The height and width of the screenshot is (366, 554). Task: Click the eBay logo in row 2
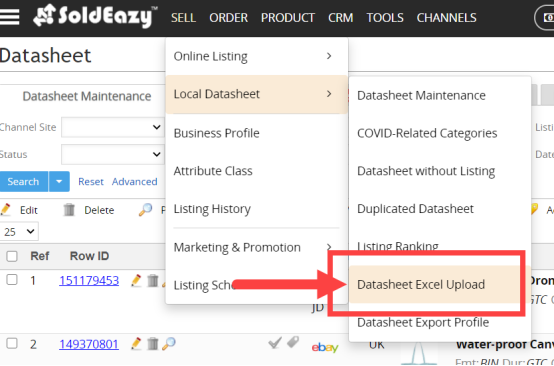point(325,347)
